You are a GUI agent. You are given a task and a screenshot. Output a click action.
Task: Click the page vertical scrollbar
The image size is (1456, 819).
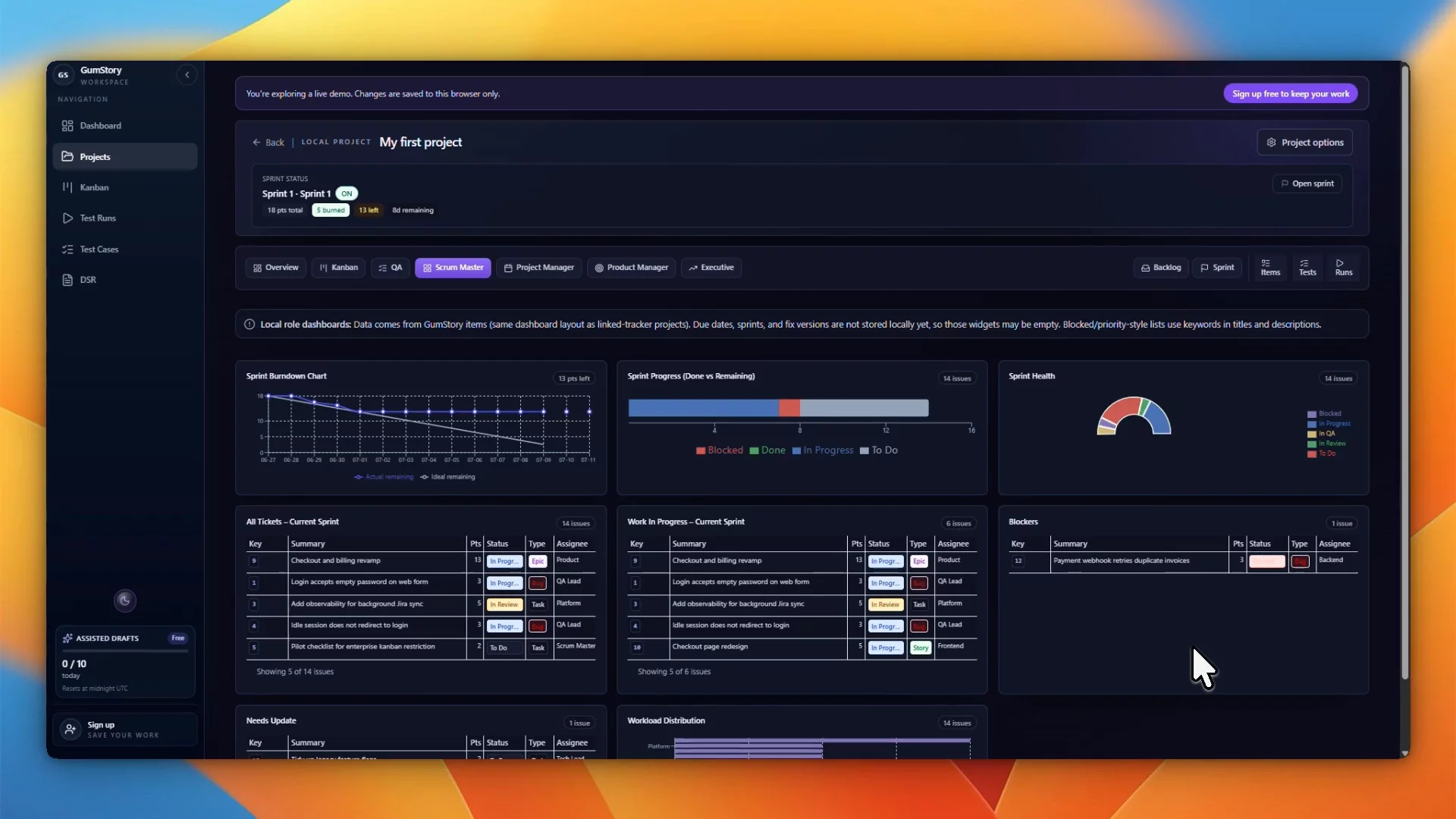point(1404,372)
